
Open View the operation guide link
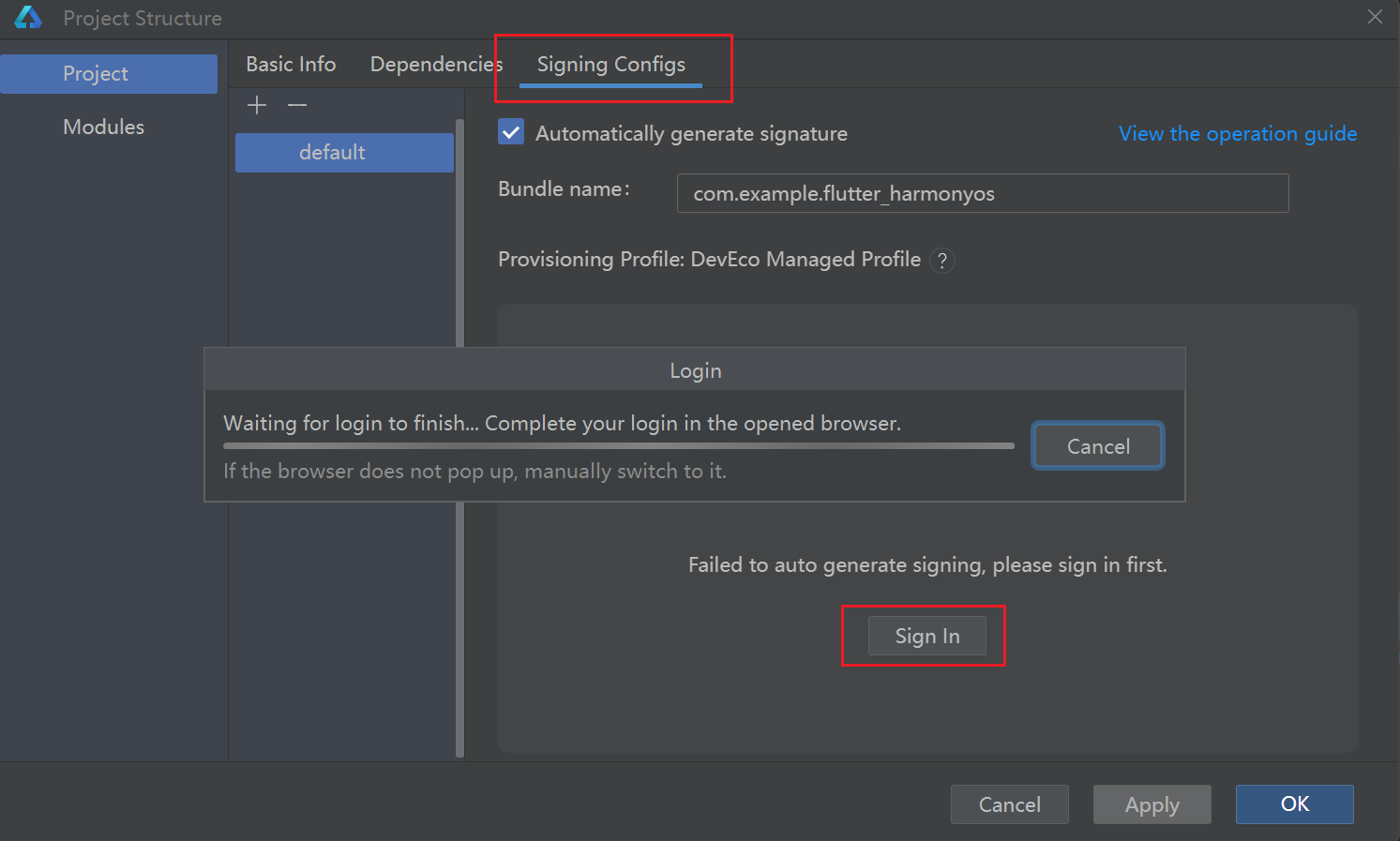pyautogui.click(x=1237, y=133)
